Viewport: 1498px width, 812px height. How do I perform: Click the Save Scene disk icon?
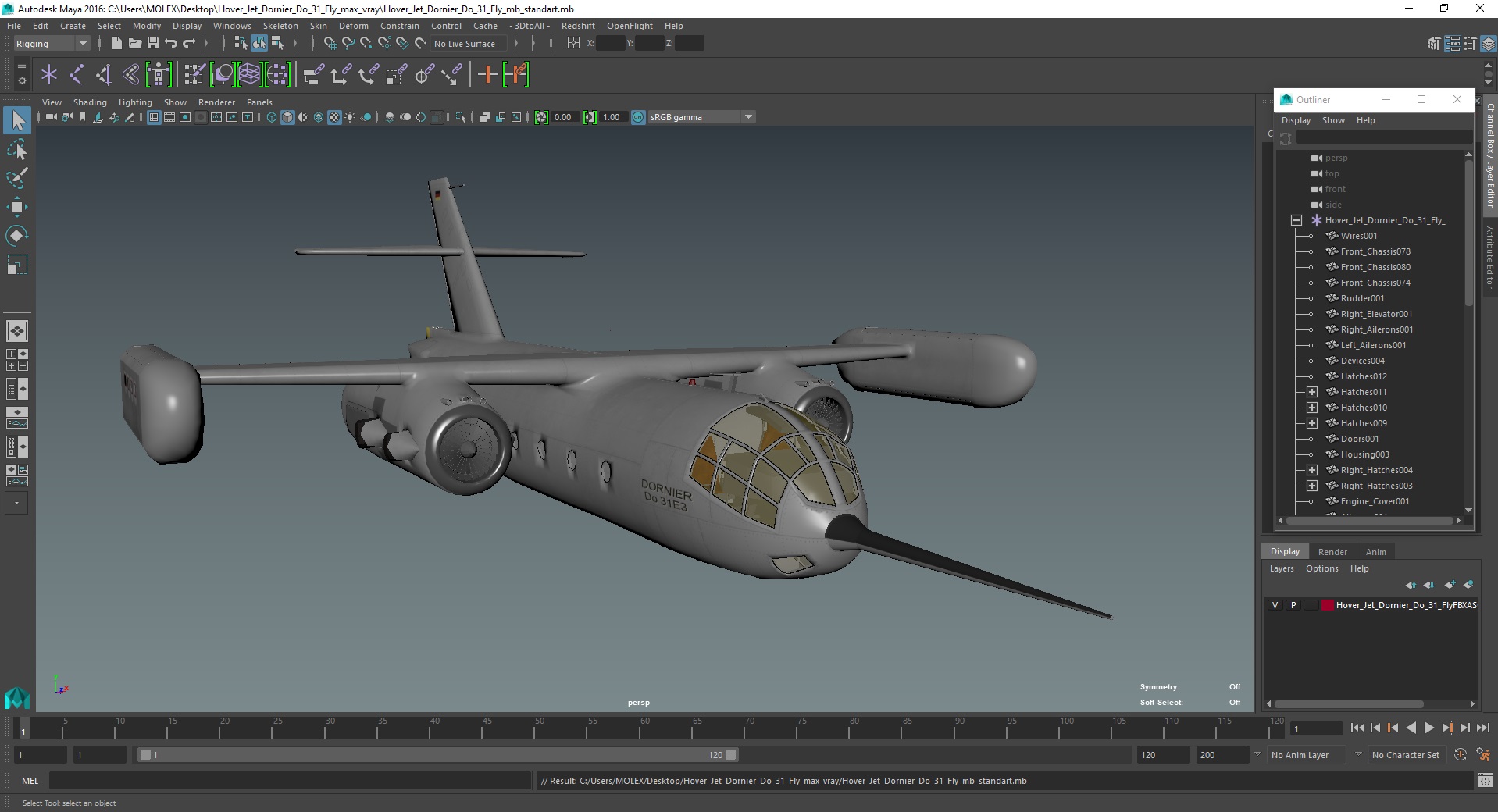point(153,44)
